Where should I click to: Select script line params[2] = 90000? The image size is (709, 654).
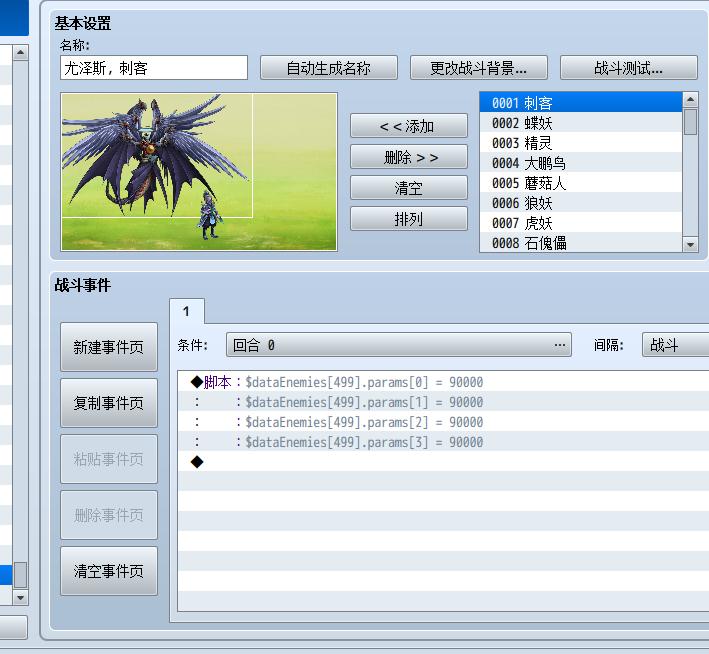443,422
